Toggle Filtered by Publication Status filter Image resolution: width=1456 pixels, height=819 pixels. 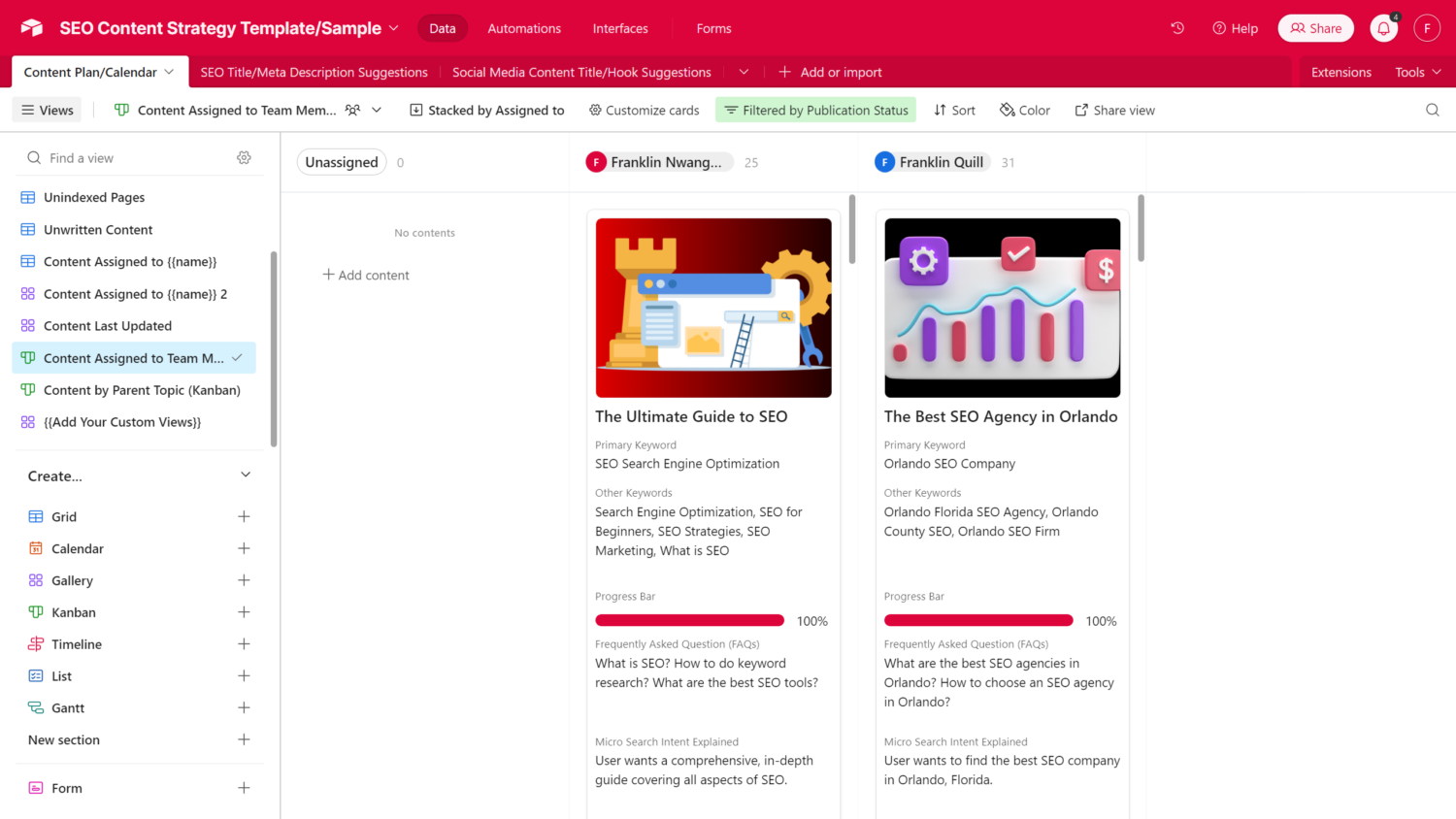[x=815, y=111]
